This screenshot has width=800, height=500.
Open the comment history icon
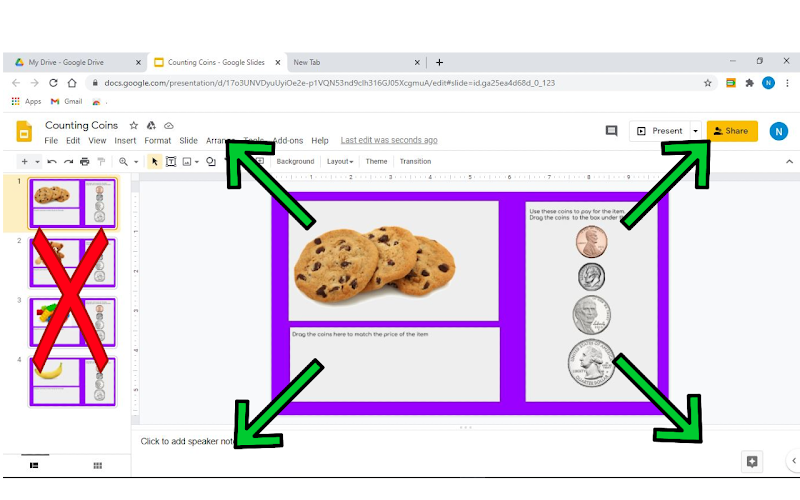pyautogui.click(x=611, y=131)
